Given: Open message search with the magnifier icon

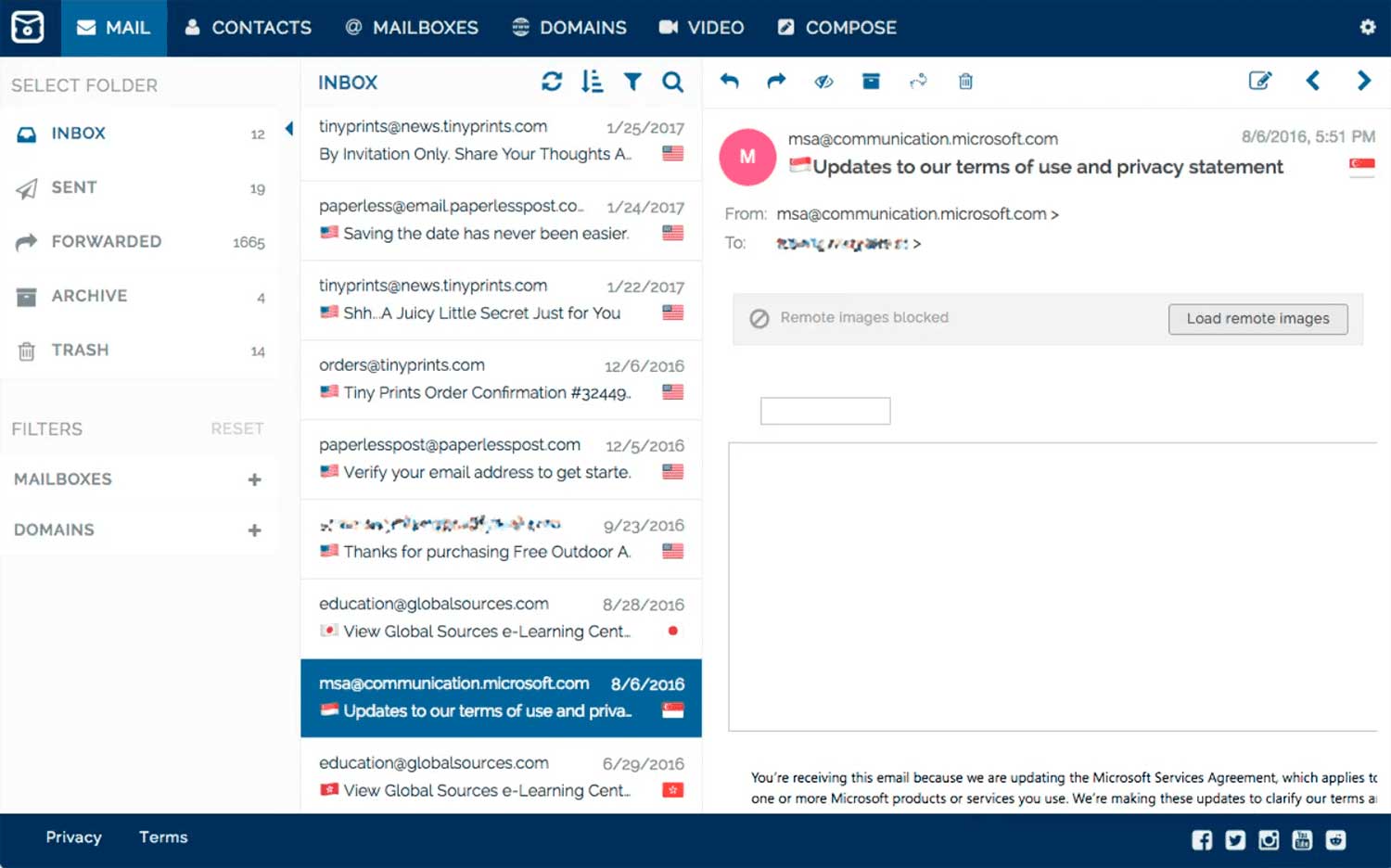Looking at the screenshot, I should (x=673, y=82).
